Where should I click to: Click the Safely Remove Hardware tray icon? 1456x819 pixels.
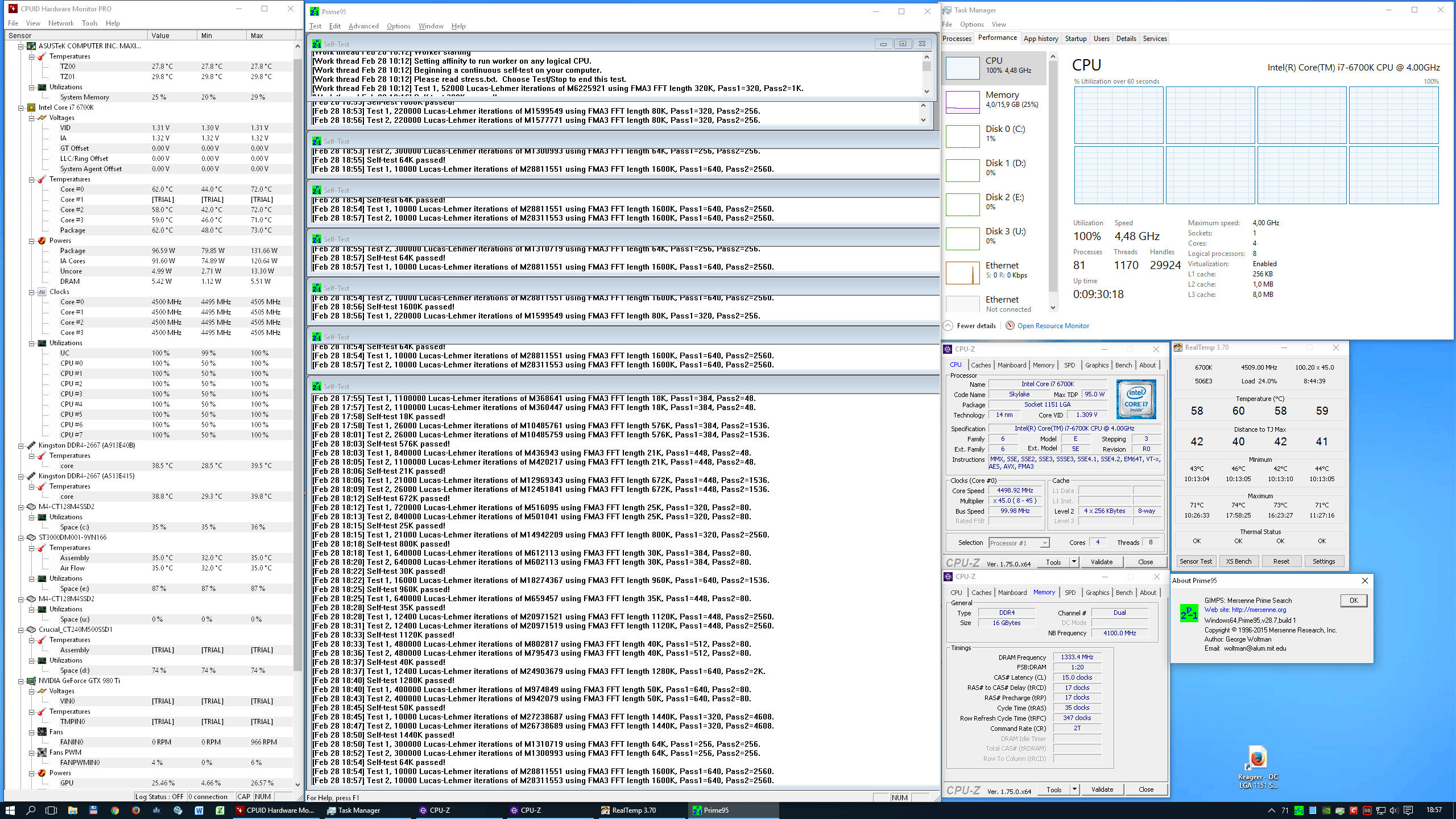click(x=1339, y=810)
